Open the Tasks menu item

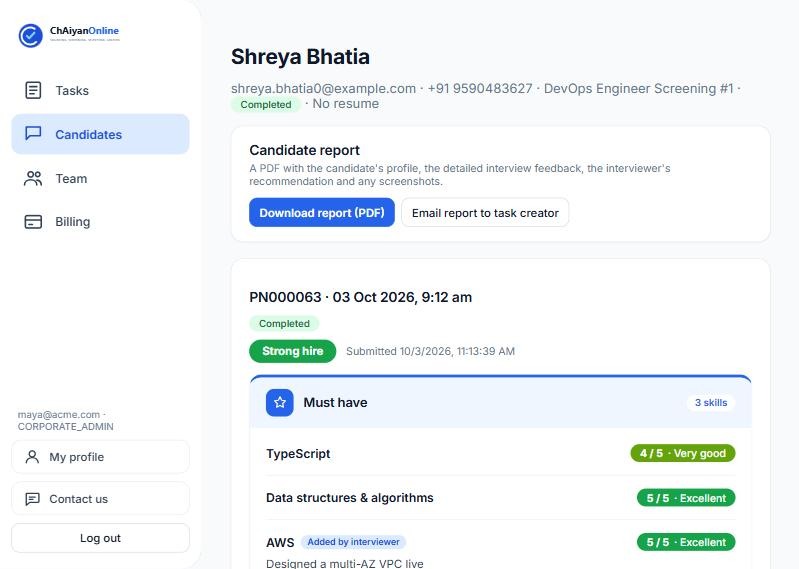tap(100, 90)
